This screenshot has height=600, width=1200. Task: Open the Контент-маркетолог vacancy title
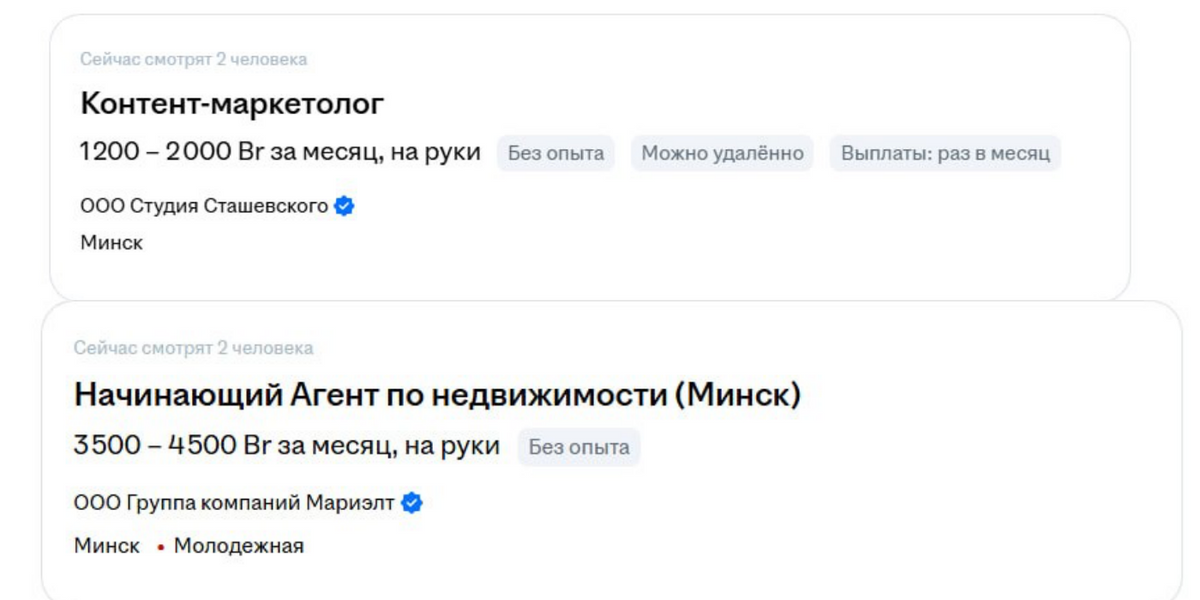click(232, 104)
